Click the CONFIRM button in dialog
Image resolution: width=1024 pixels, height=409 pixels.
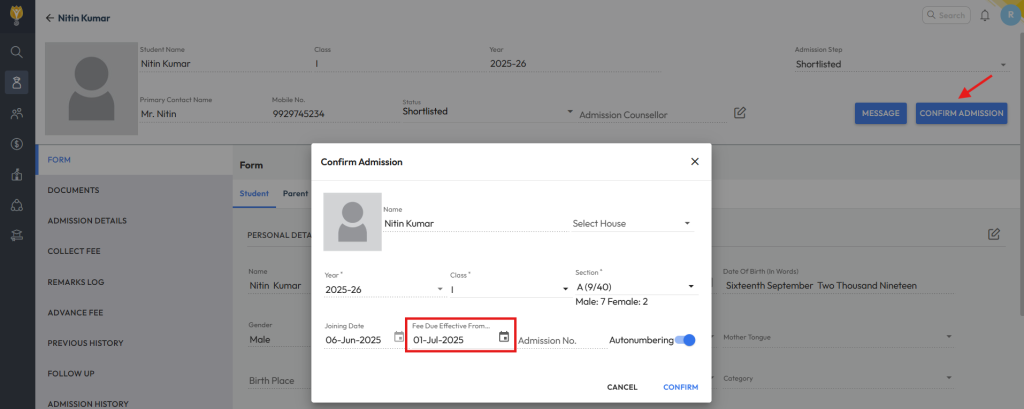(680, 387)
